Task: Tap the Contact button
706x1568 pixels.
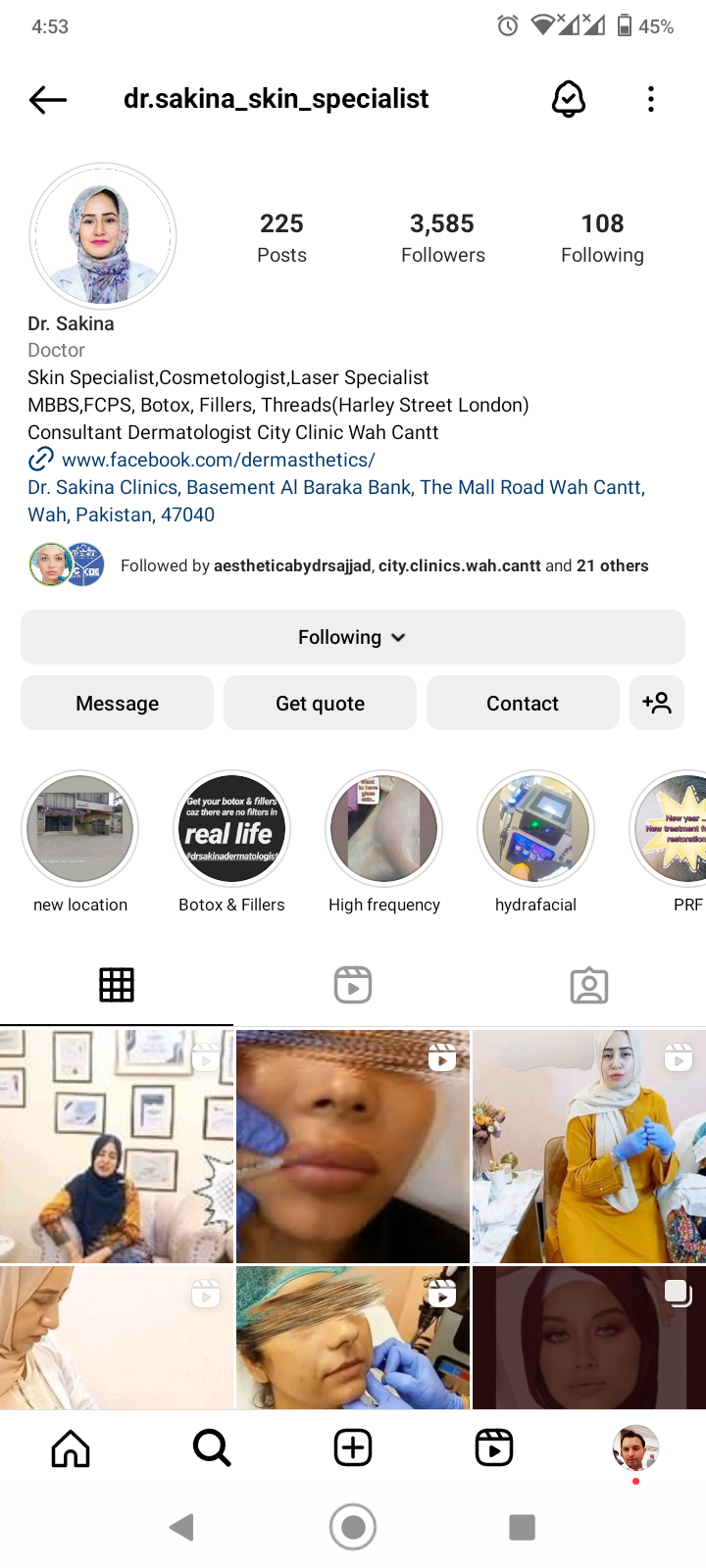Action: click(x=523, y=703)
